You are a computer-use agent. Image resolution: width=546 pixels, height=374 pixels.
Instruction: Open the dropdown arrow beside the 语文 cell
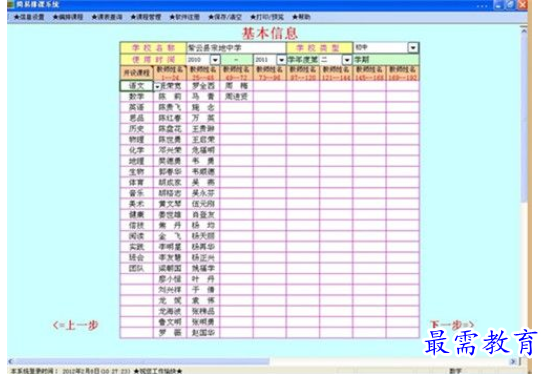pyautogui.click(x=157, y=86)
